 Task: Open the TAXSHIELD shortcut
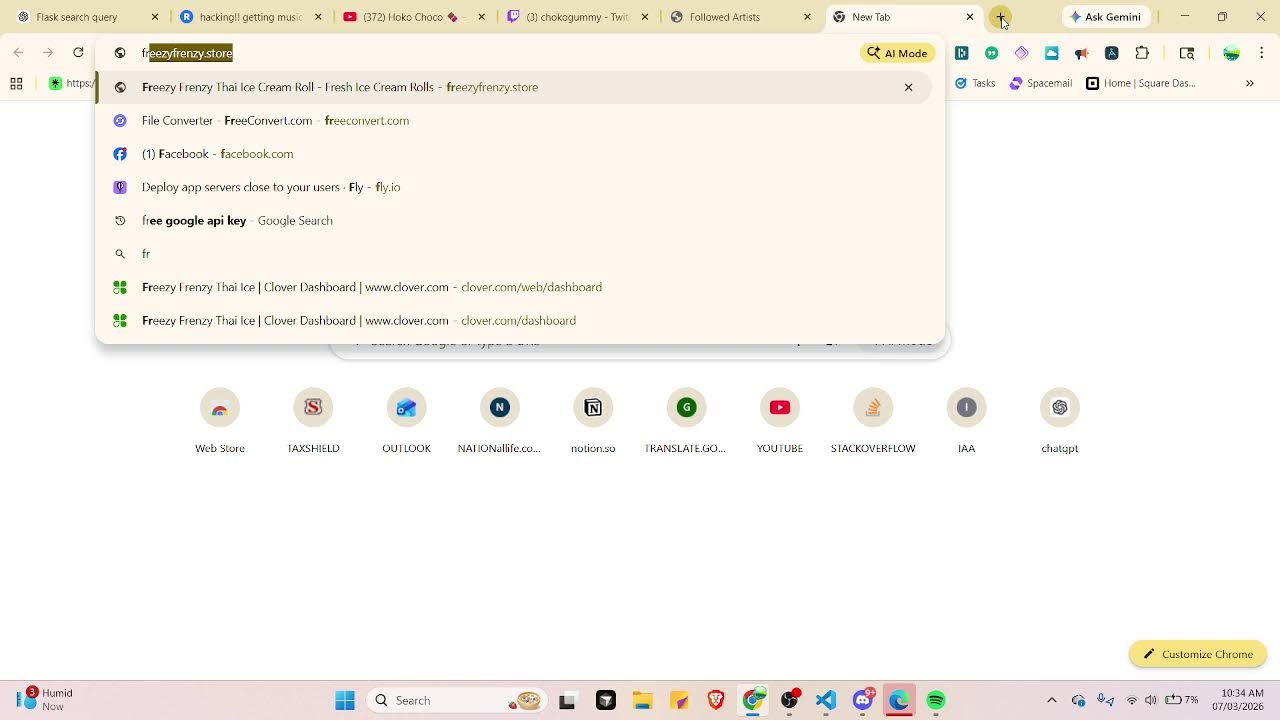coord(313,420)
